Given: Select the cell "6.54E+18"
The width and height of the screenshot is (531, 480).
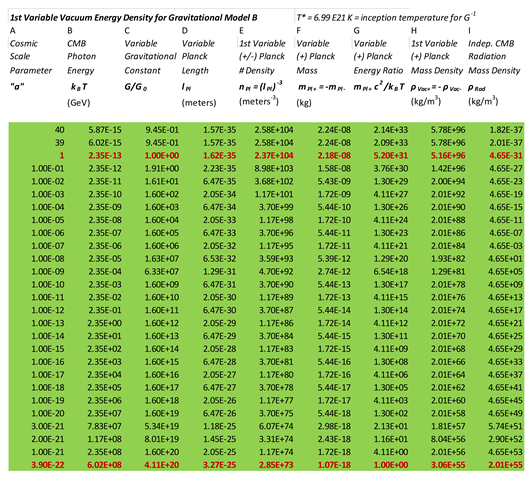Looking at the screenshot, I should pos(391,271).
